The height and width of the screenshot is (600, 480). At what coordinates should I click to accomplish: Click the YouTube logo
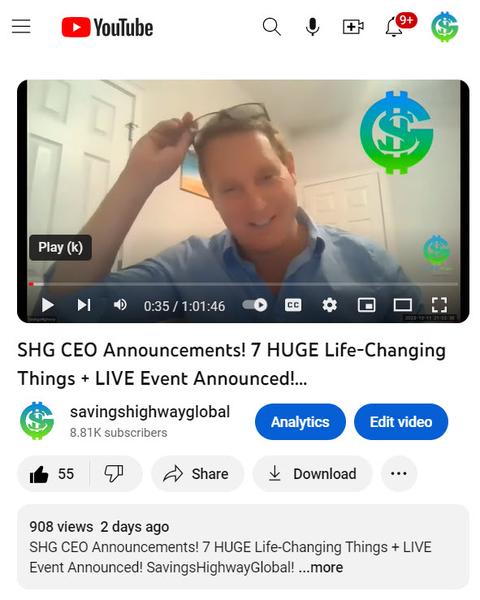[x=107, y=28]
